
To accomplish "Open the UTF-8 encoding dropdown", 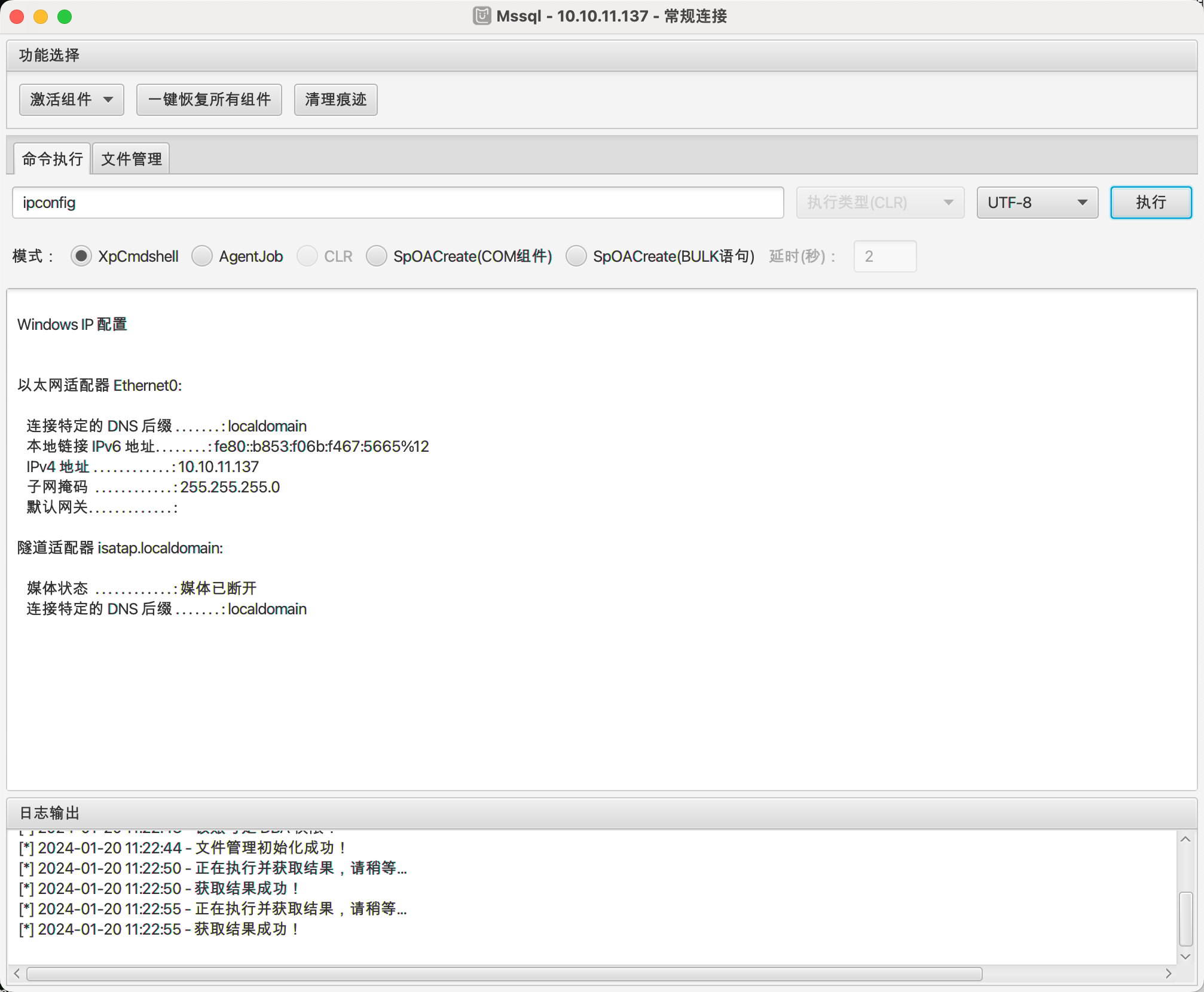I will pyautogui.click(x=1037, y=203).
